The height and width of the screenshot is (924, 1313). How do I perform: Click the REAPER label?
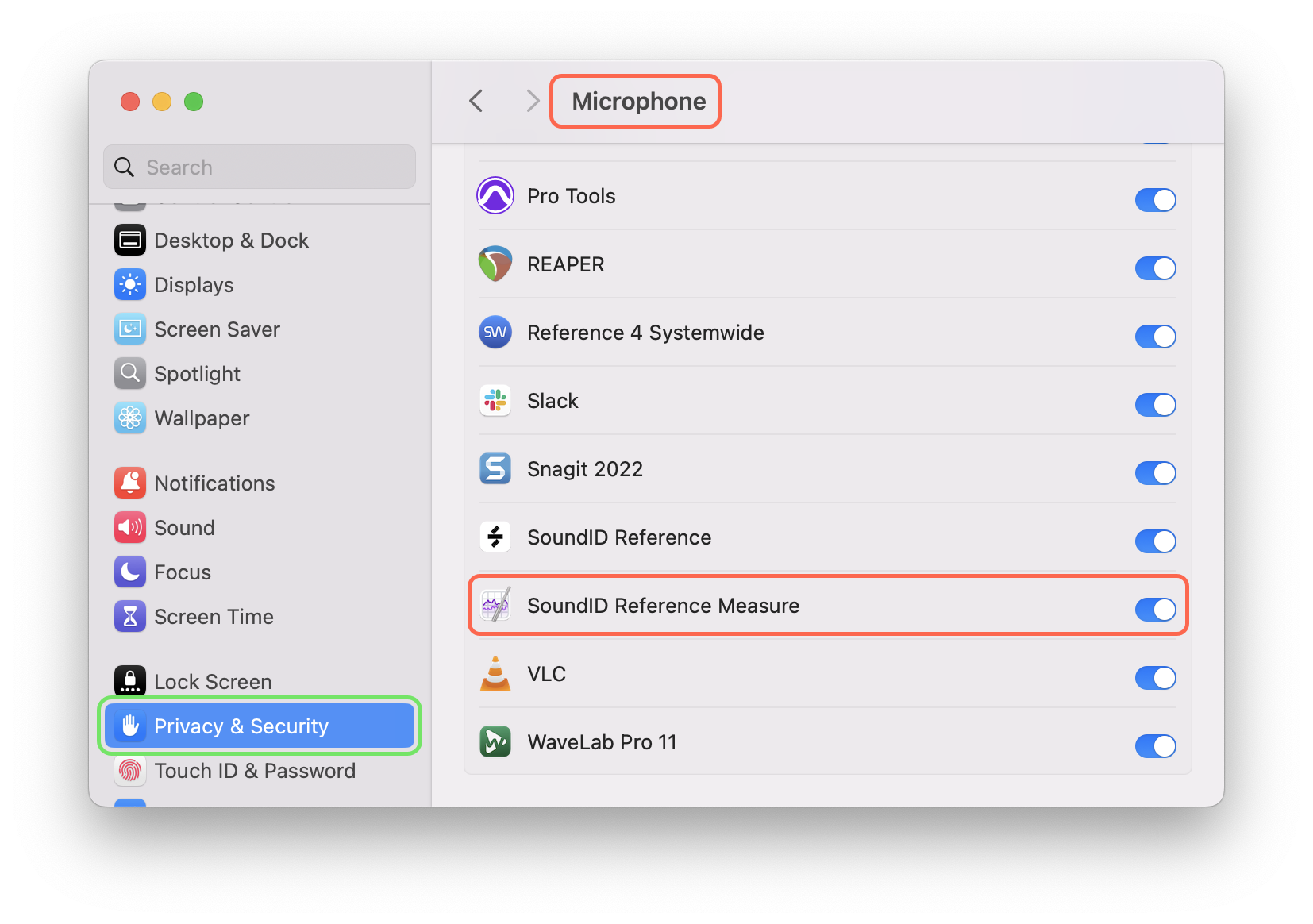[x=566, y=264]
